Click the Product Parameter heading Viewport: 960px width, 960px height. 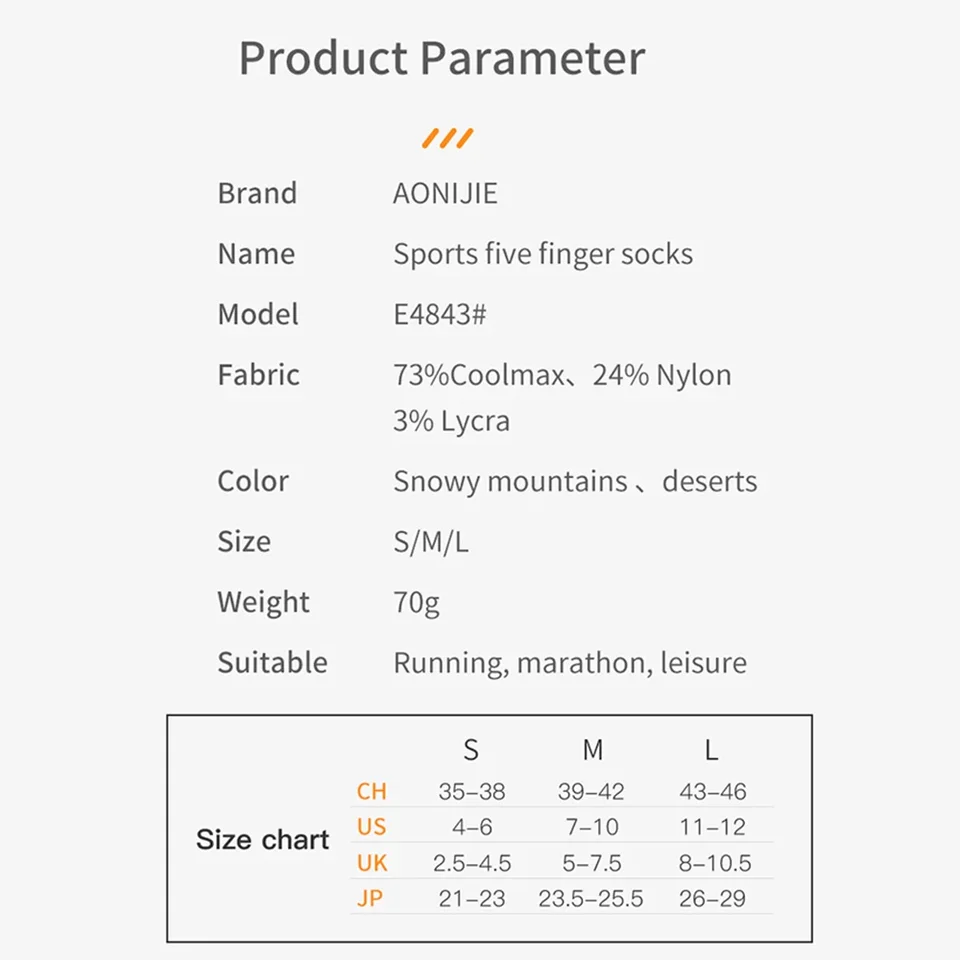(441, 58)
